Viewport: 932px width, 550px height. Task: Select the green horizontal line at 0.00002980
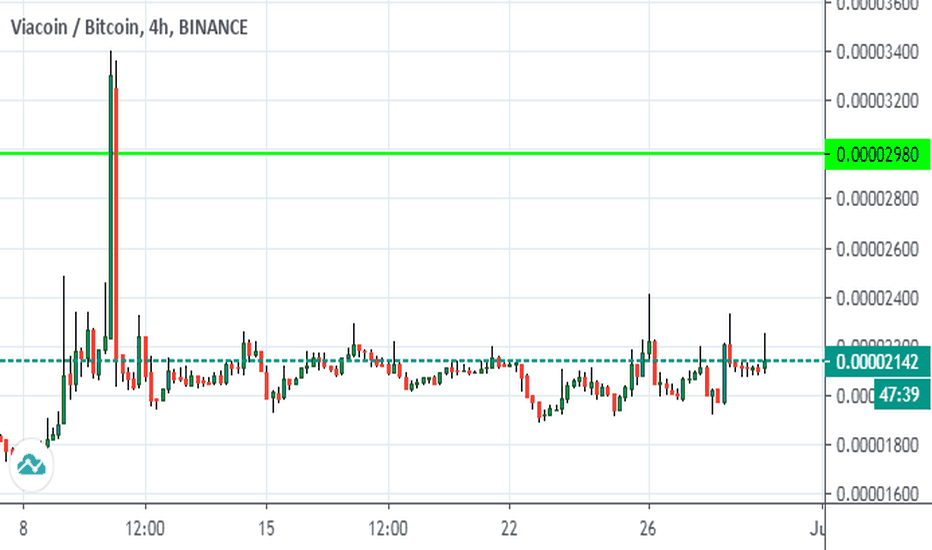click(x=412, y=154)
